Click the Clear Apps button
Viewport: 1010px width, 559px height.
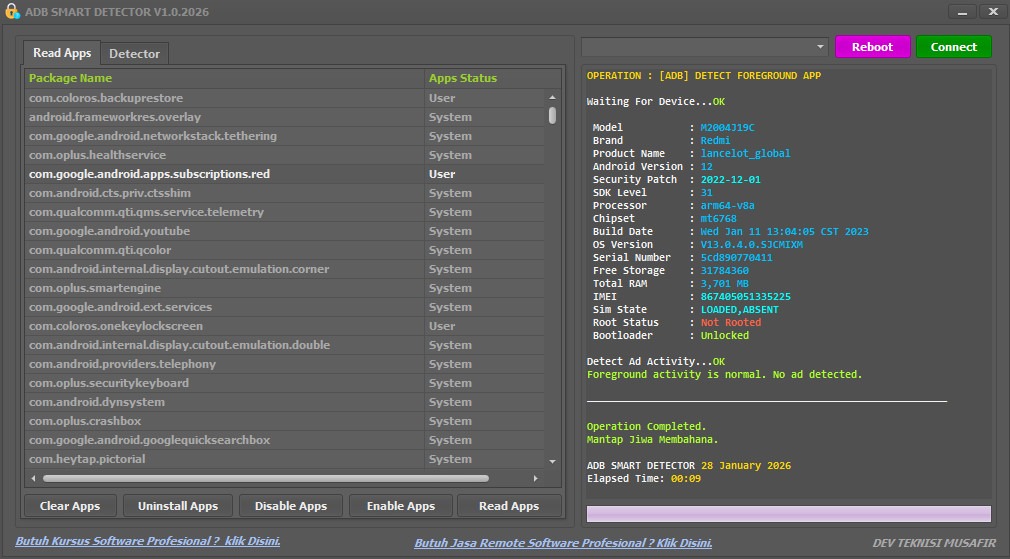coord(69,506)
